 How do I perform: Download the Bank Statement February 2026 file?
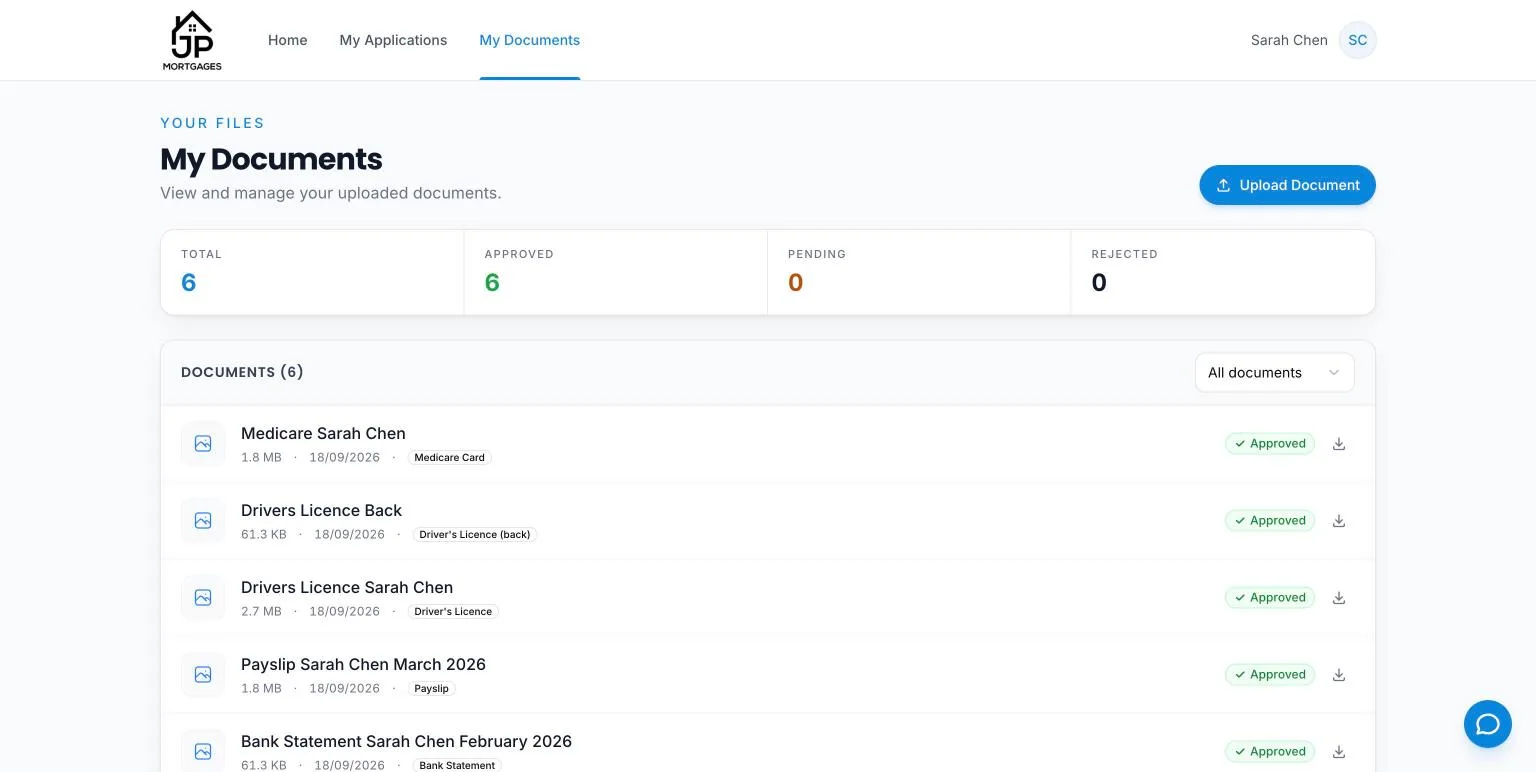[1339, 752]
